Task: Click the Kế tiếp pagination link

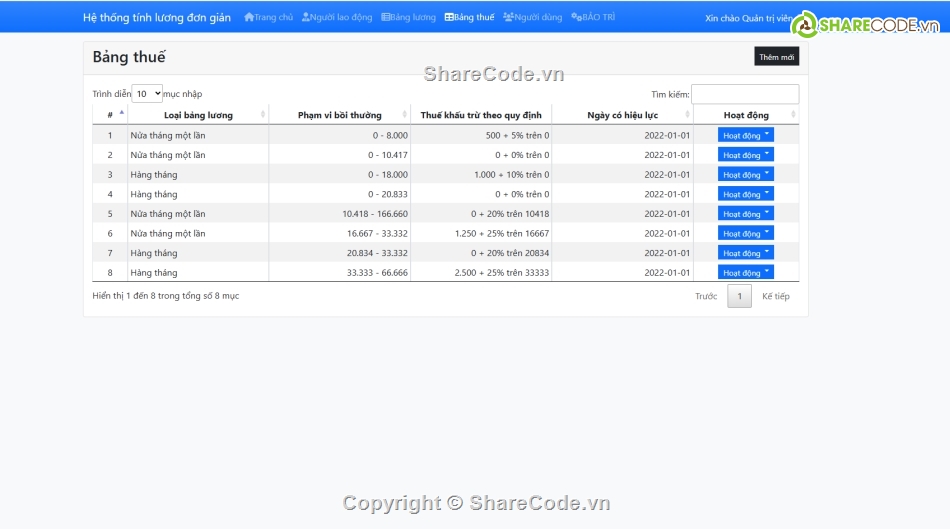Action: [775, 296]
